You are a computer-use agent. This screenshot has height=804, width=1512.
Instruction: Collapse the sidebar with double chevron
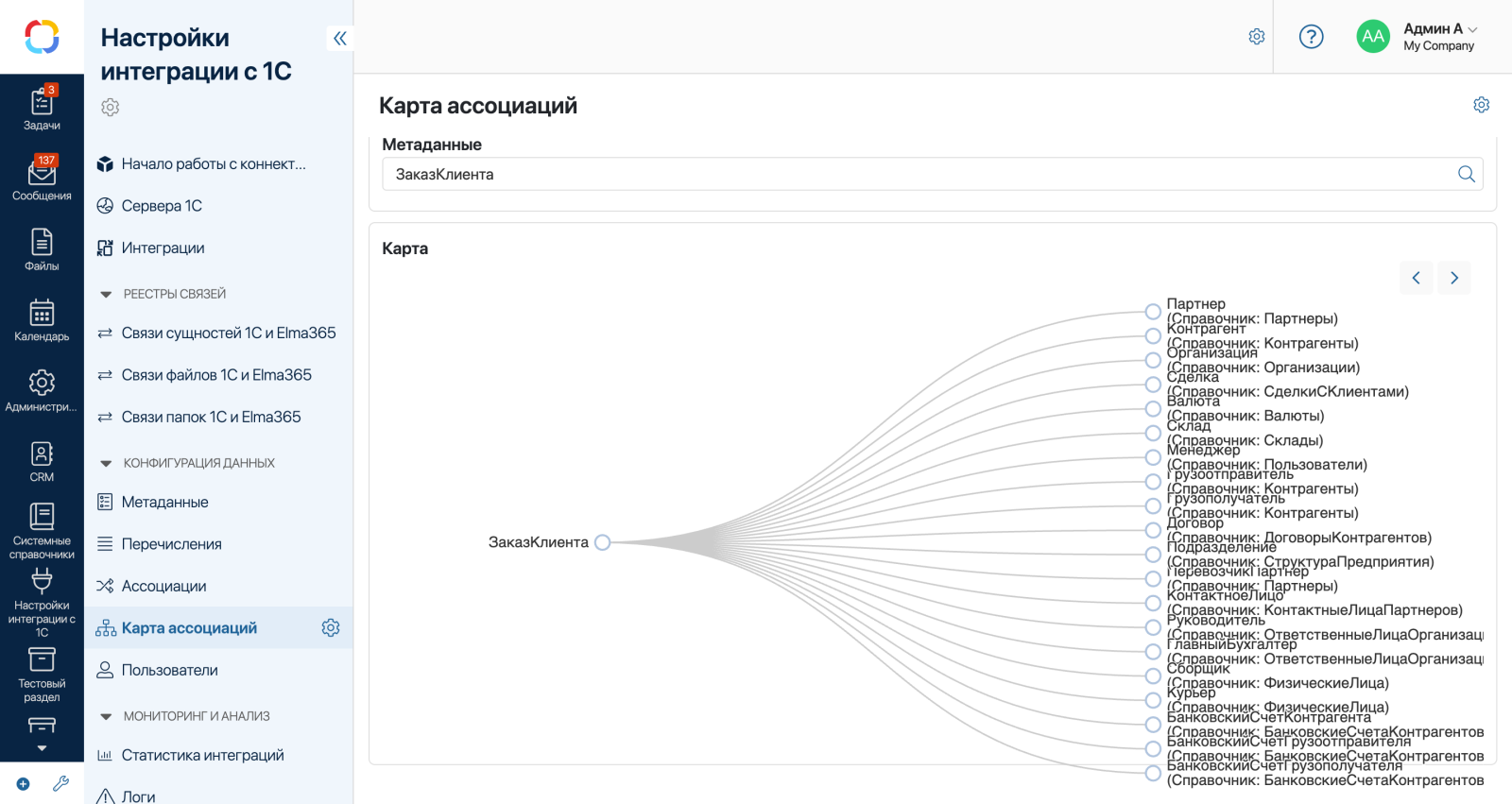[340, 38]
